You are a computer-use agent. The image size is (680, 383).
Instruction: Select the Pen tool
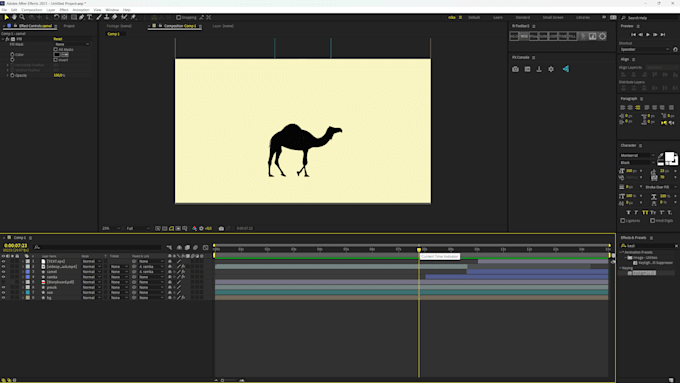(x=82, y=17)
